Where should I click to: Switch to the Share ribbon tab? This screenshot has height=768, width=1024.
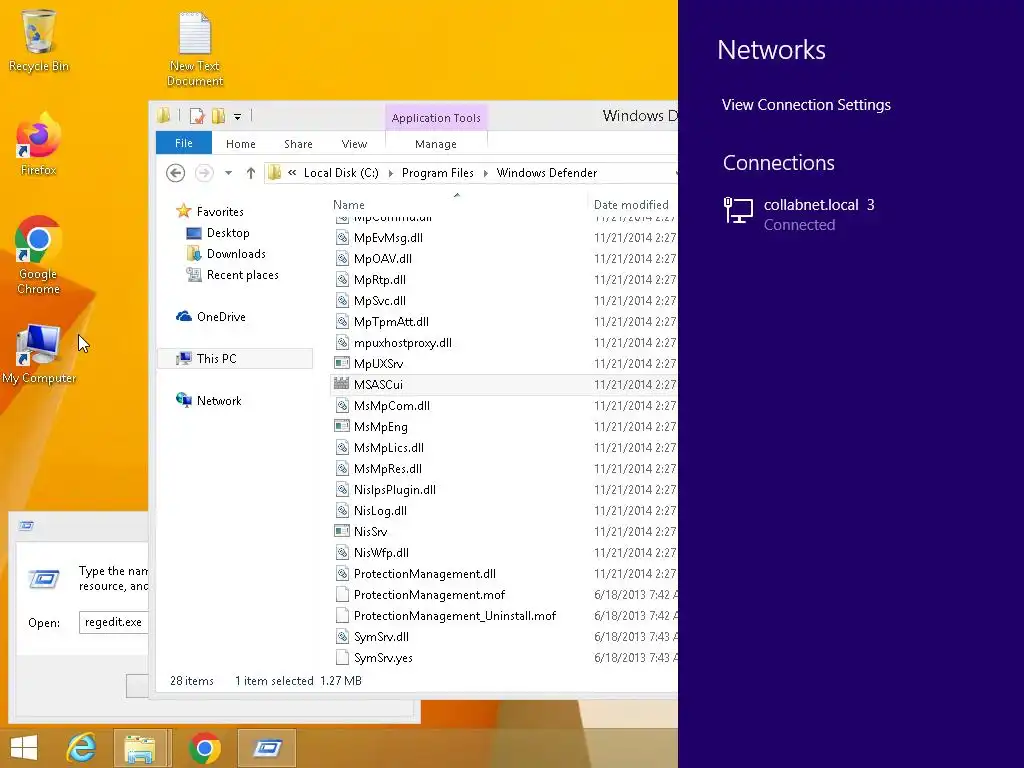(x=298, y=144)
